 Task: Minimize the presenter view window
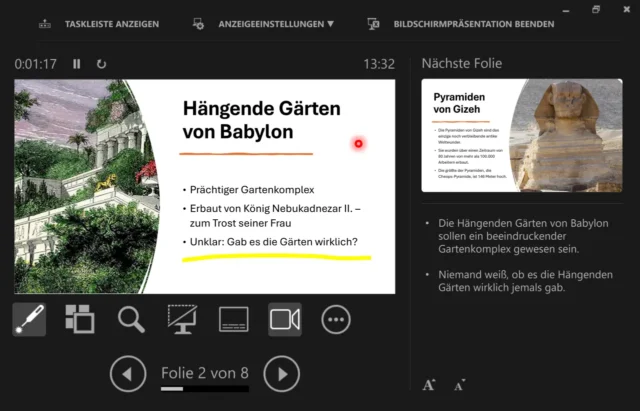pos(566,10)
